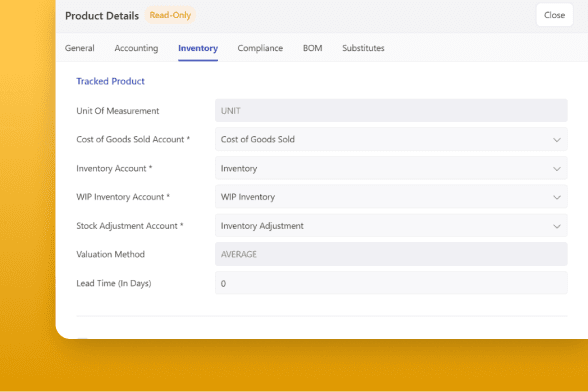Image resolution: width=588 pixels, height=392 pixels.
Task: Click the Tracked Product heading
Action: coord(110,81)
